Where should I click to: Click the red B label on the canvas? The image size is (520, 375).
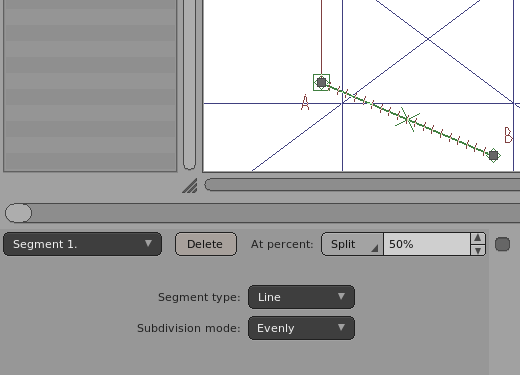click(x=508, y=135)
